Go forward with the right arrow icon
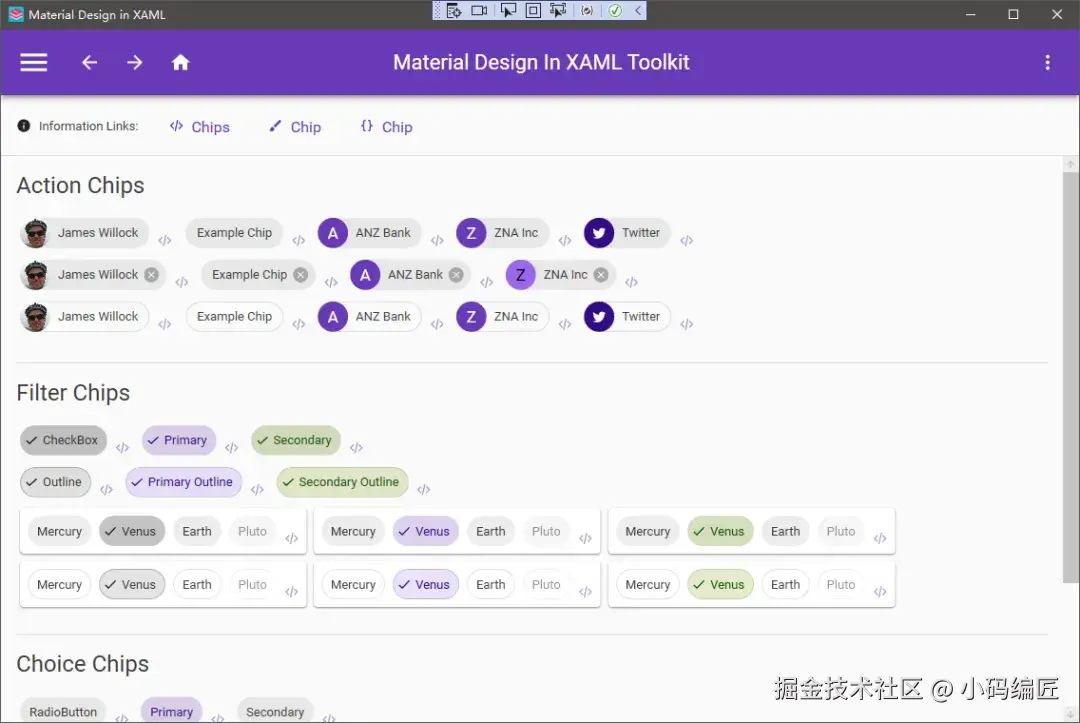 (x=134, y=63)
